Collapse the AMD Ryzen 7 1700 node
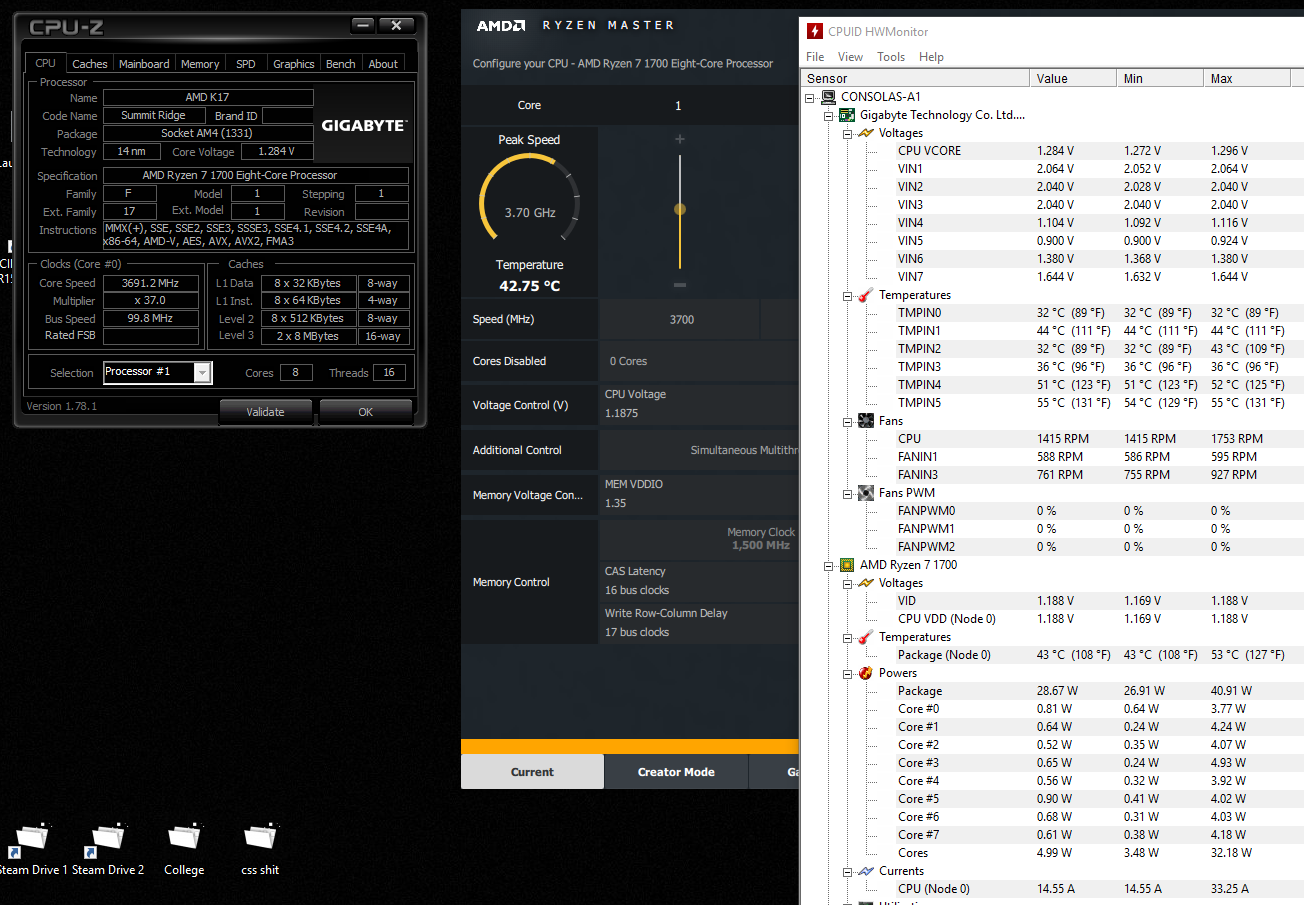The height and width of the screenshot is (905, 1304). (829, 565)
